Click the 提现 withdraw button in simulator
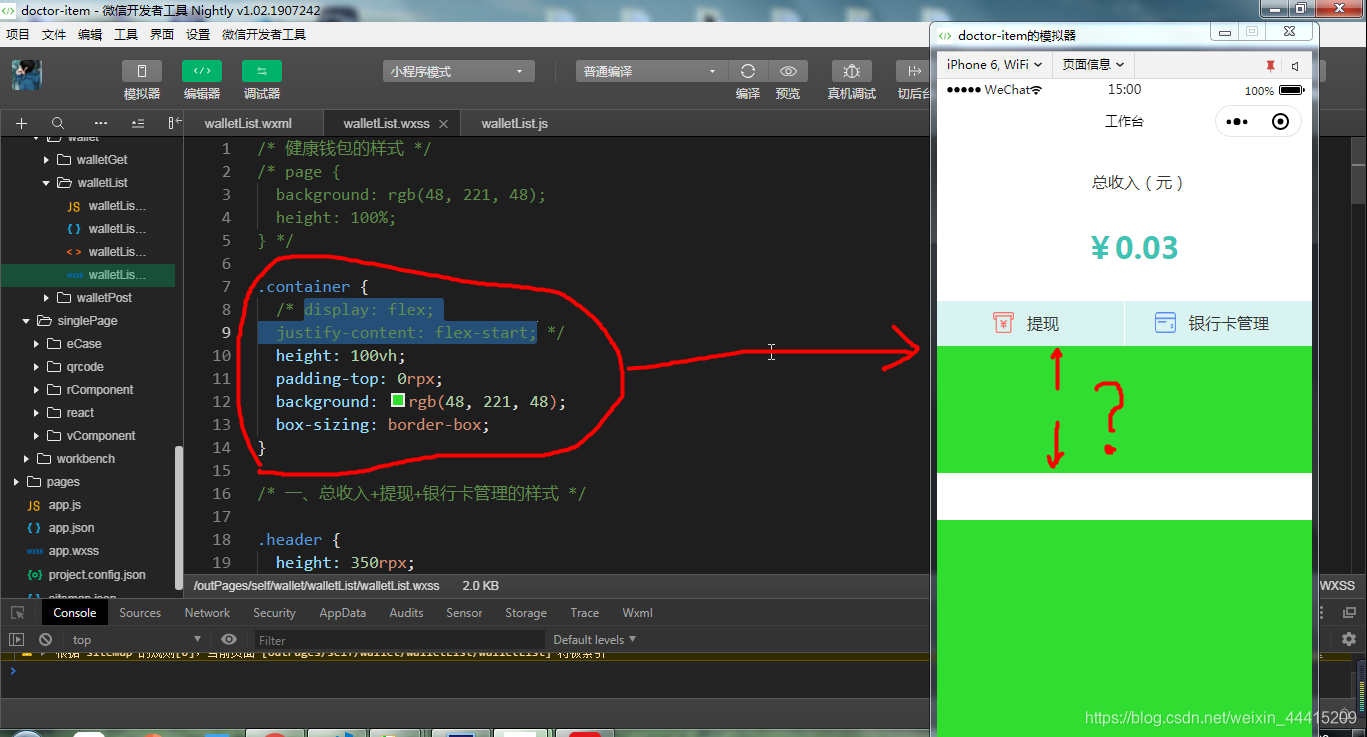 1030,323
